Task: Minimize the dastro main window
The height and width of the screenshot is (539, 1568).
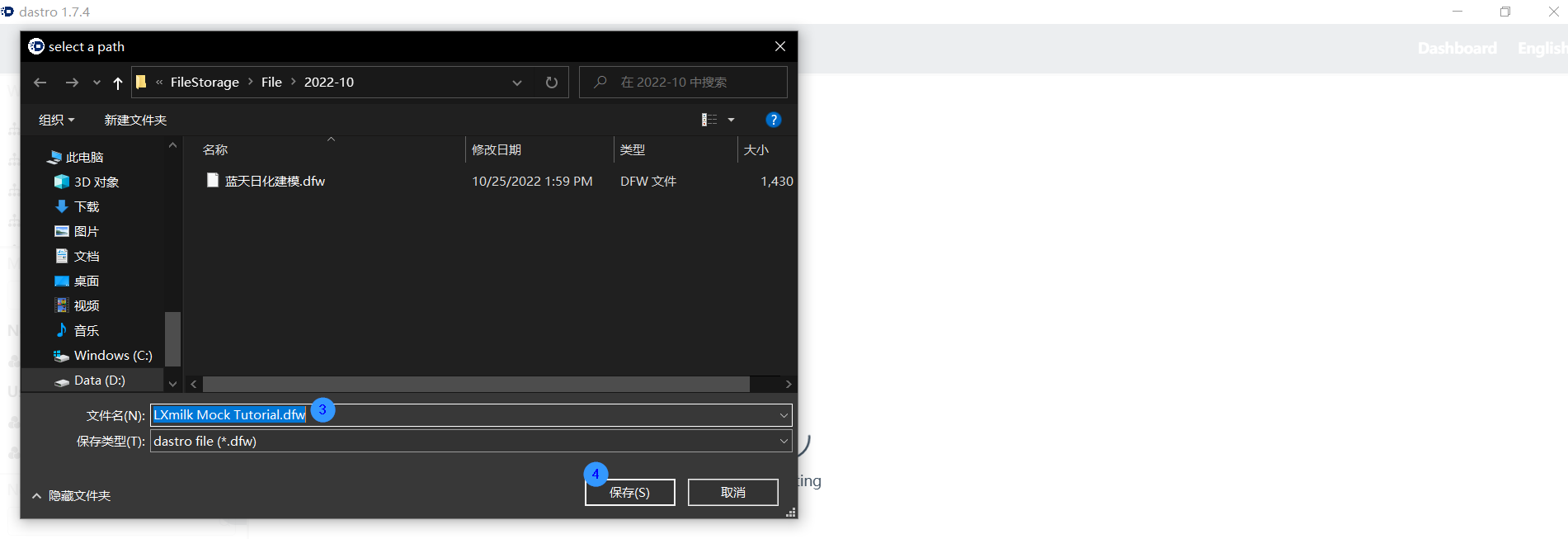Action: tap(1457, 12)
